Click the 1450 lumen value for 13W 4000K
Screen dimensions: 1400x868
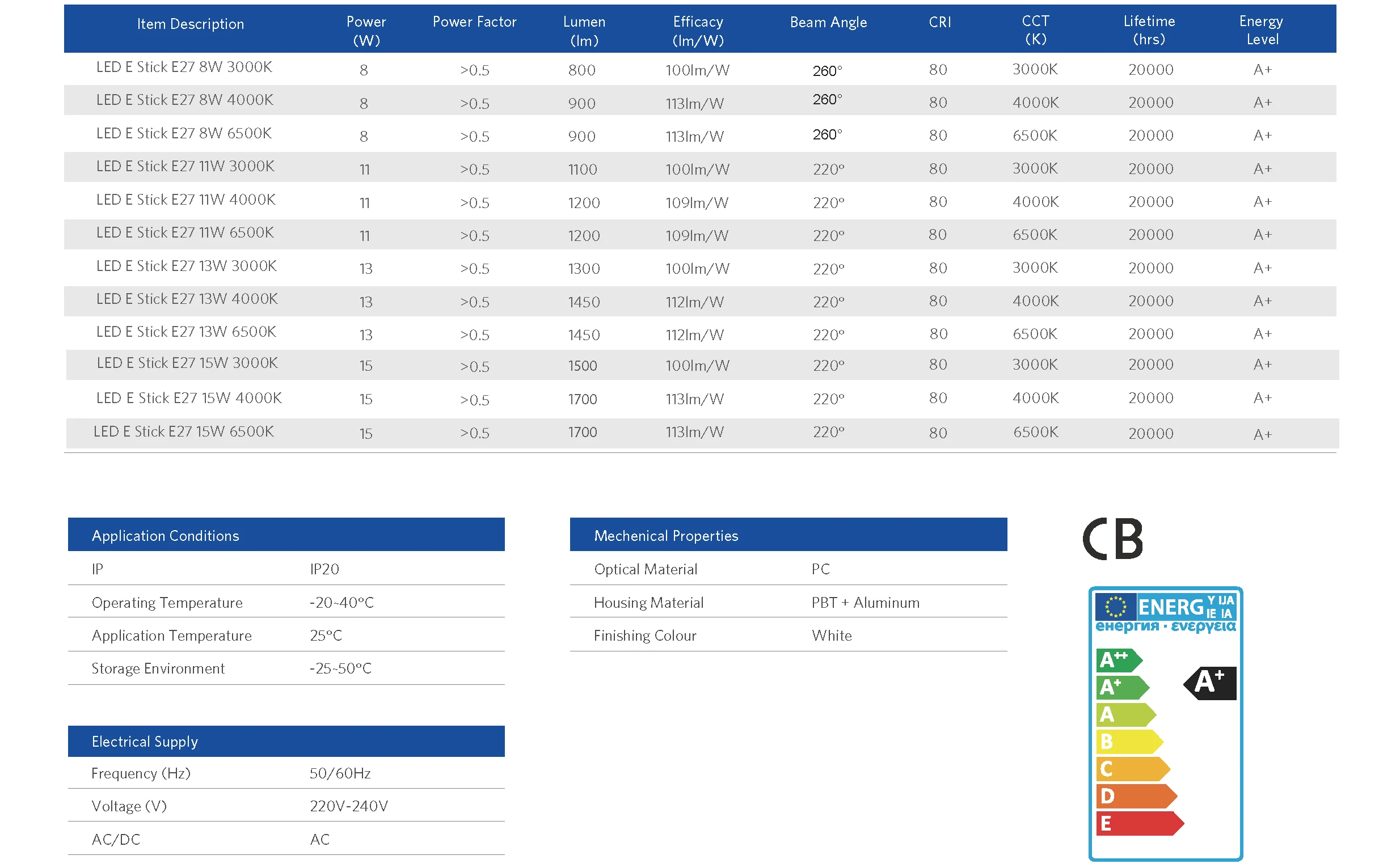(584, 302)
